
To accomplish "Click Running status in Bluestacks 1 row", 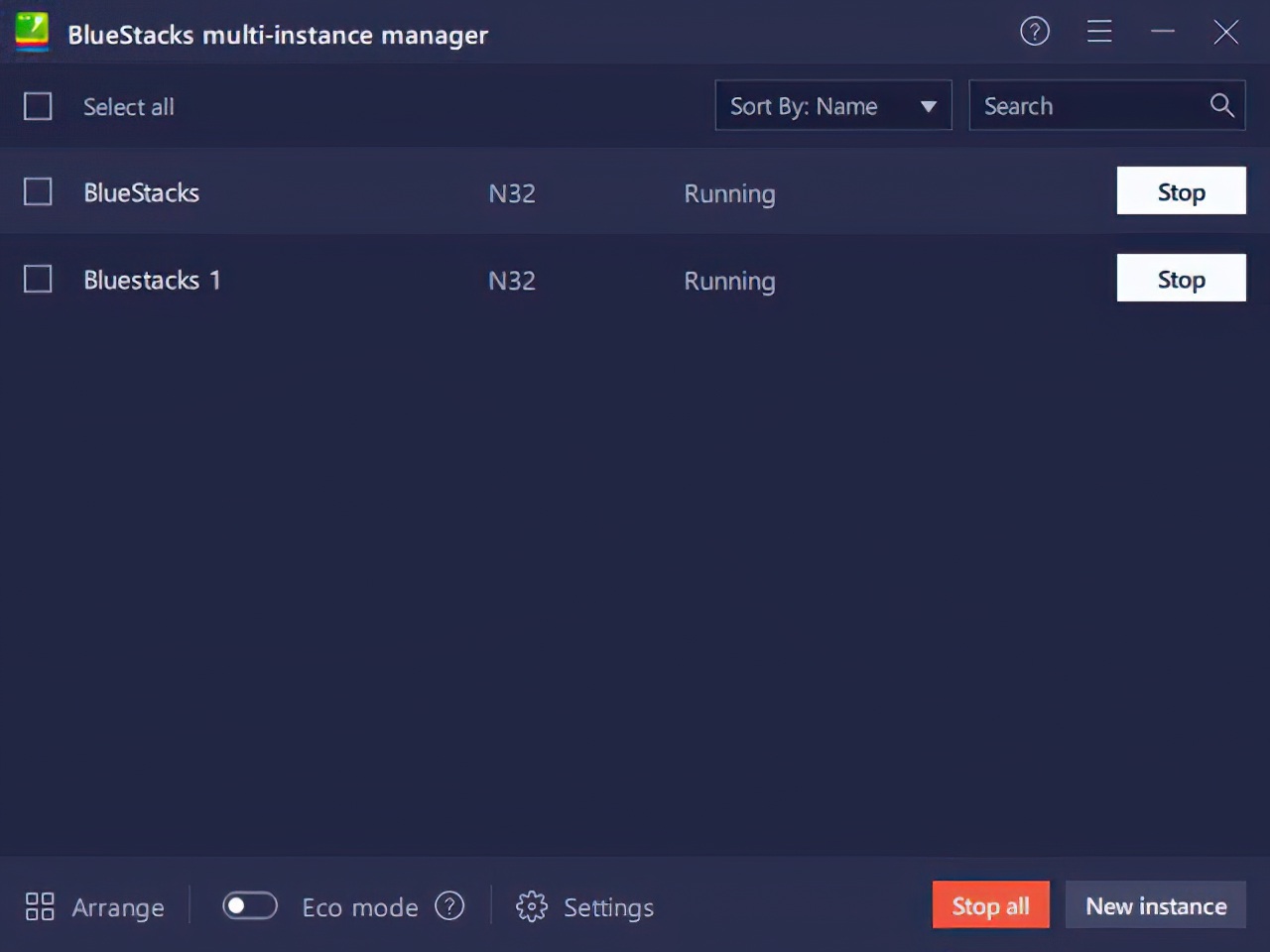I will [x=729, y=282].
